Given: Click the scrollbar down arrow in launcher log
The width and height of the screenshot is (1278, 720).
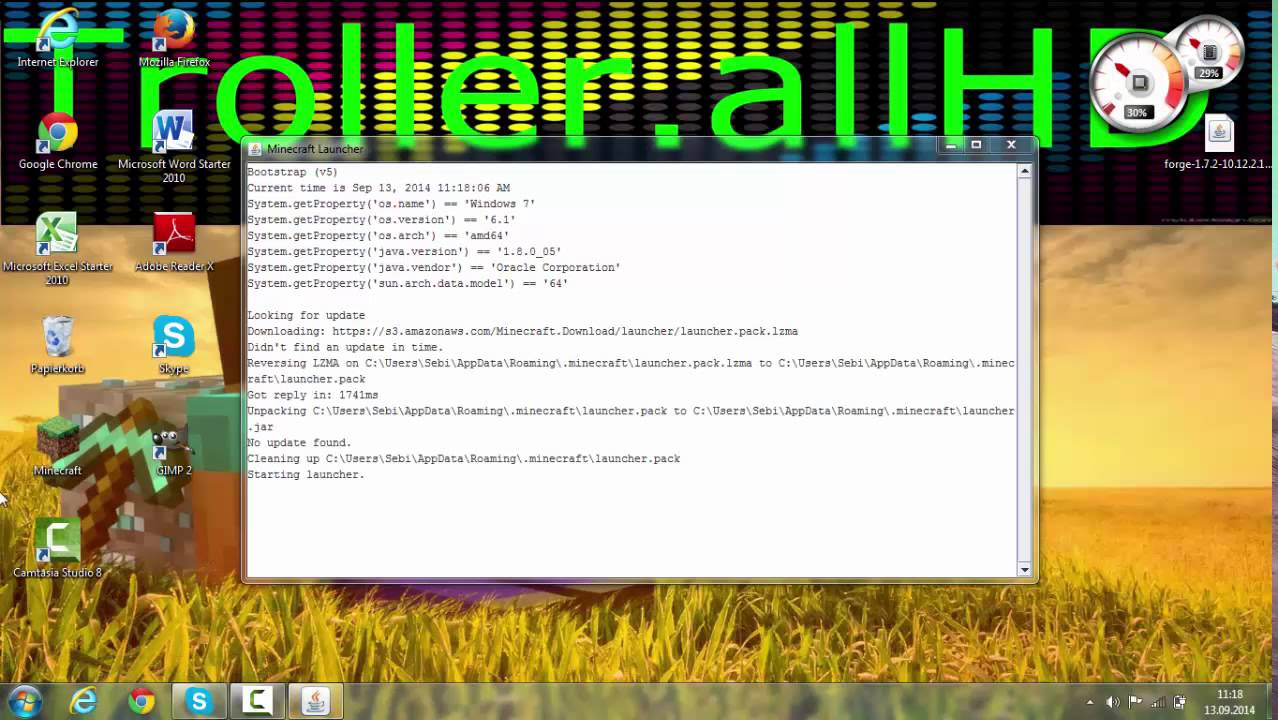Looking at the screenshot, I should [x=1024, y=569].
